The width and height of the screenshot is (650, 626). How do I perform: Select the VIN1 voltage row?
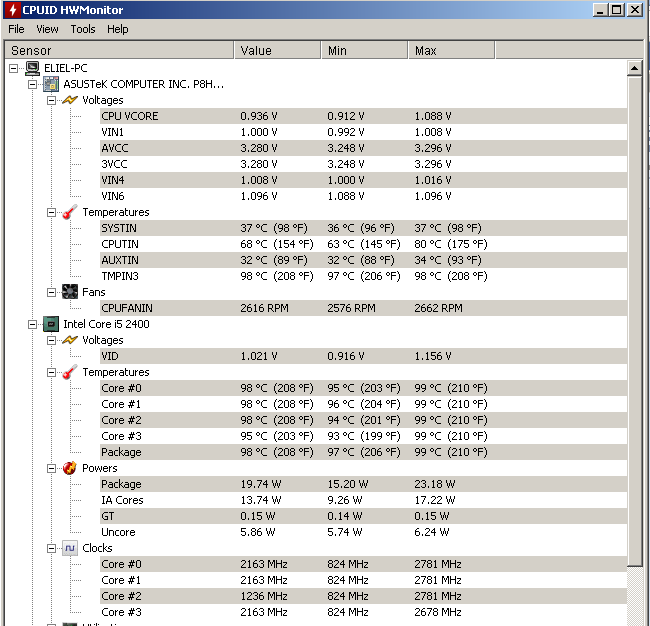(363, 132)
